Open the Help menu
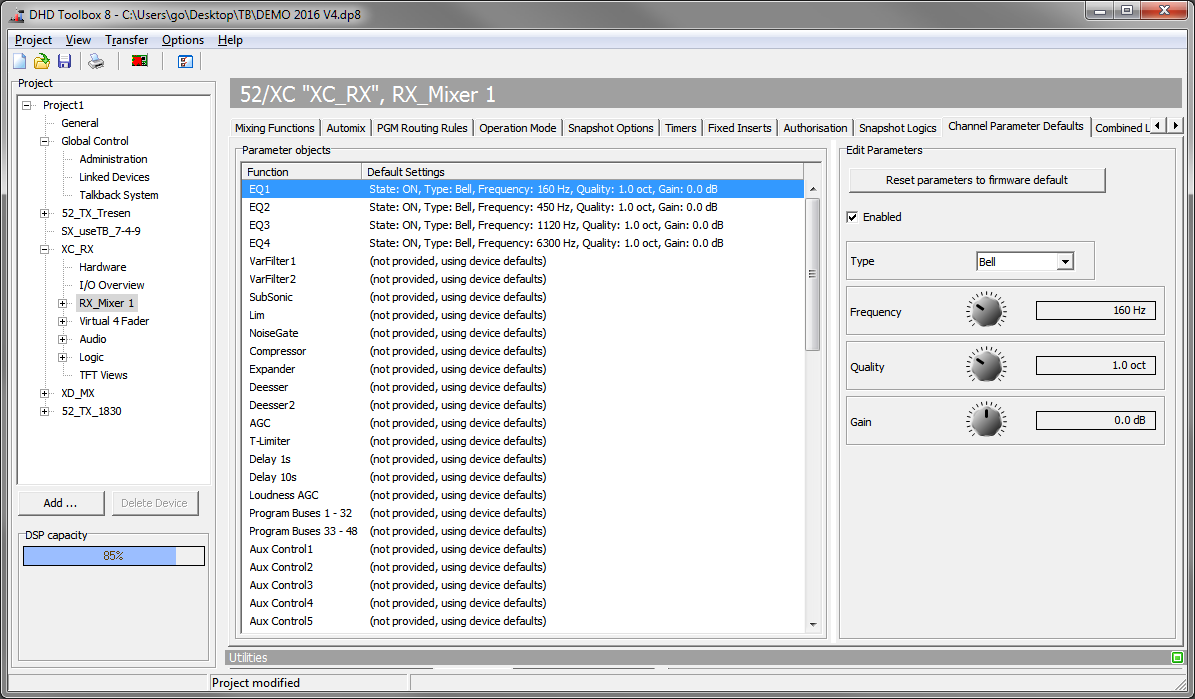The image size is (1195, 699). (230, 40)
